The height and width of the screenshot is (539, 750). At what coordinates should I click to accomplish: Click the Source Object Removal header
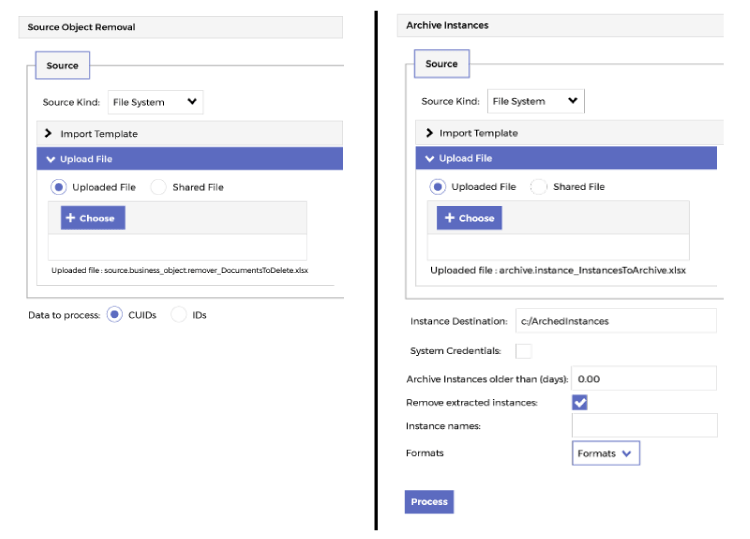point(180,27)
